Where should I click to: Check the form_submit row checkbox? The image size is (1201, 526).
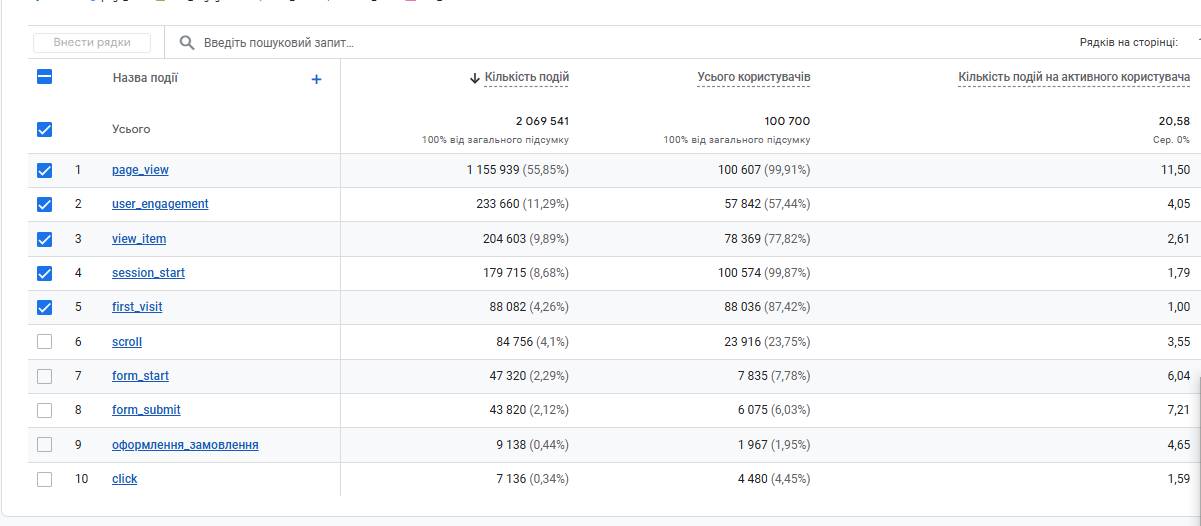click(44, 410)
